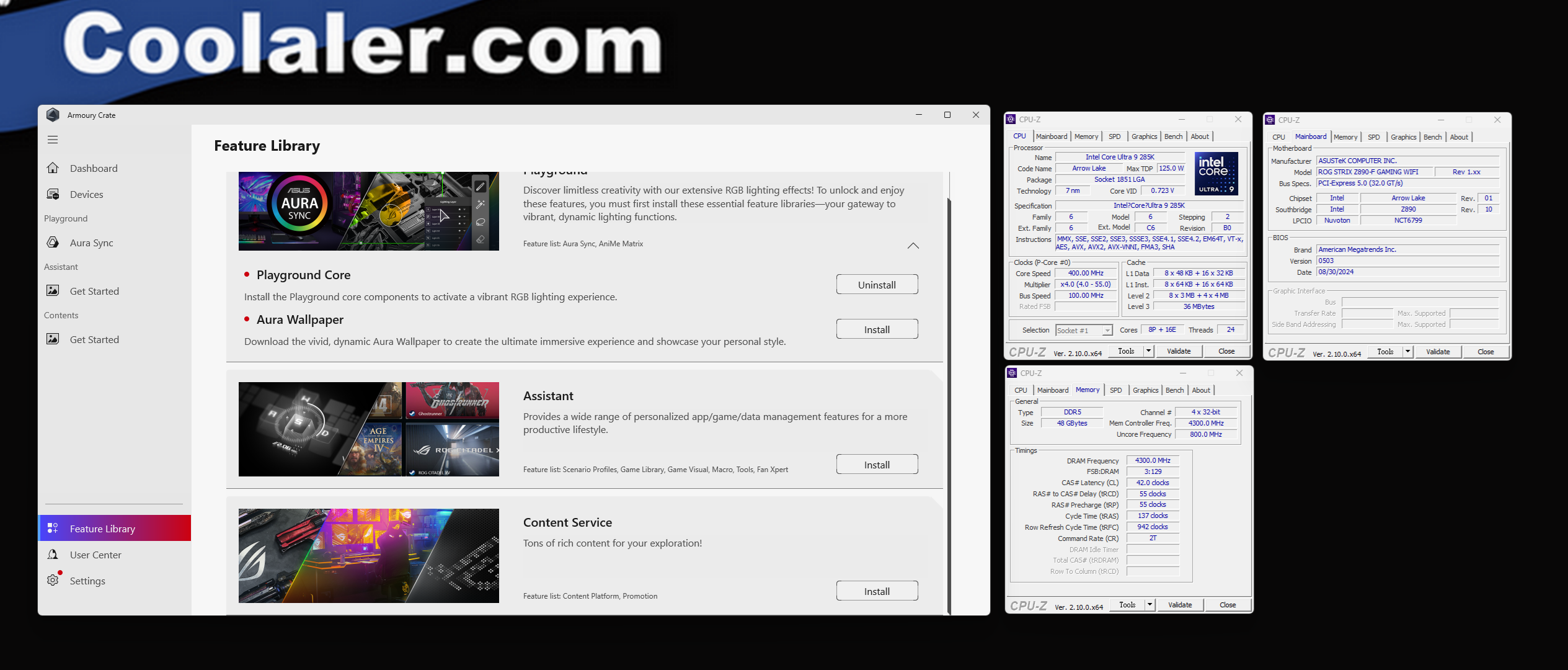Click the Get Started icon under Contents
Viewport: 1568px width, 670px height.
(53, 339)
